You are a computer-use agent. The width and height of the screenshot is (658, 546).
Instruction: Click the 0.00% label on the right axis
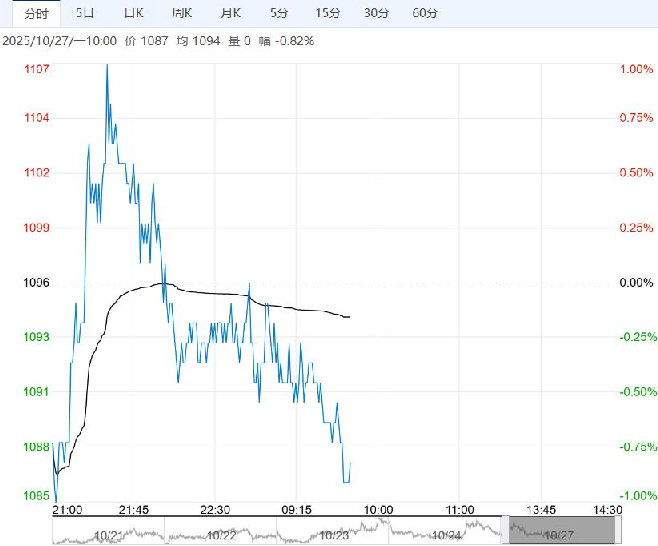(636, 283)
